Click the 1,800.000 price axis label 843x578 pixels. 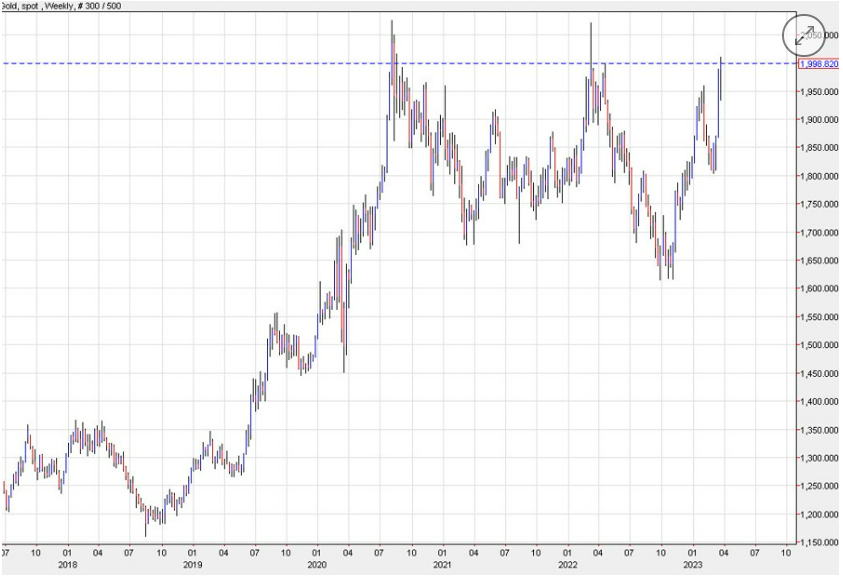819,177
